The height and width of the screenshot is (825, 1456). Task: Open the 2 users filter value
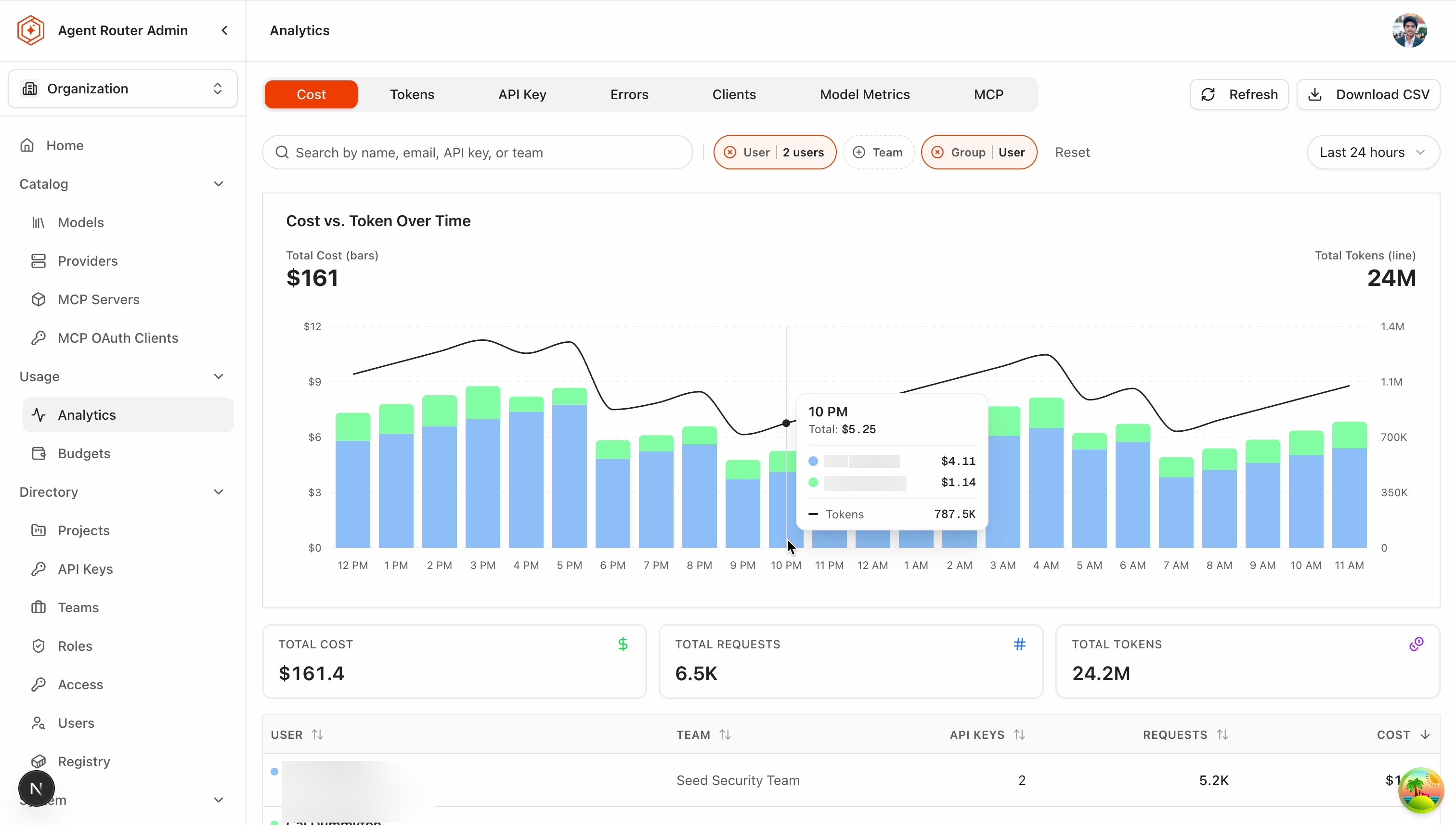803,153
